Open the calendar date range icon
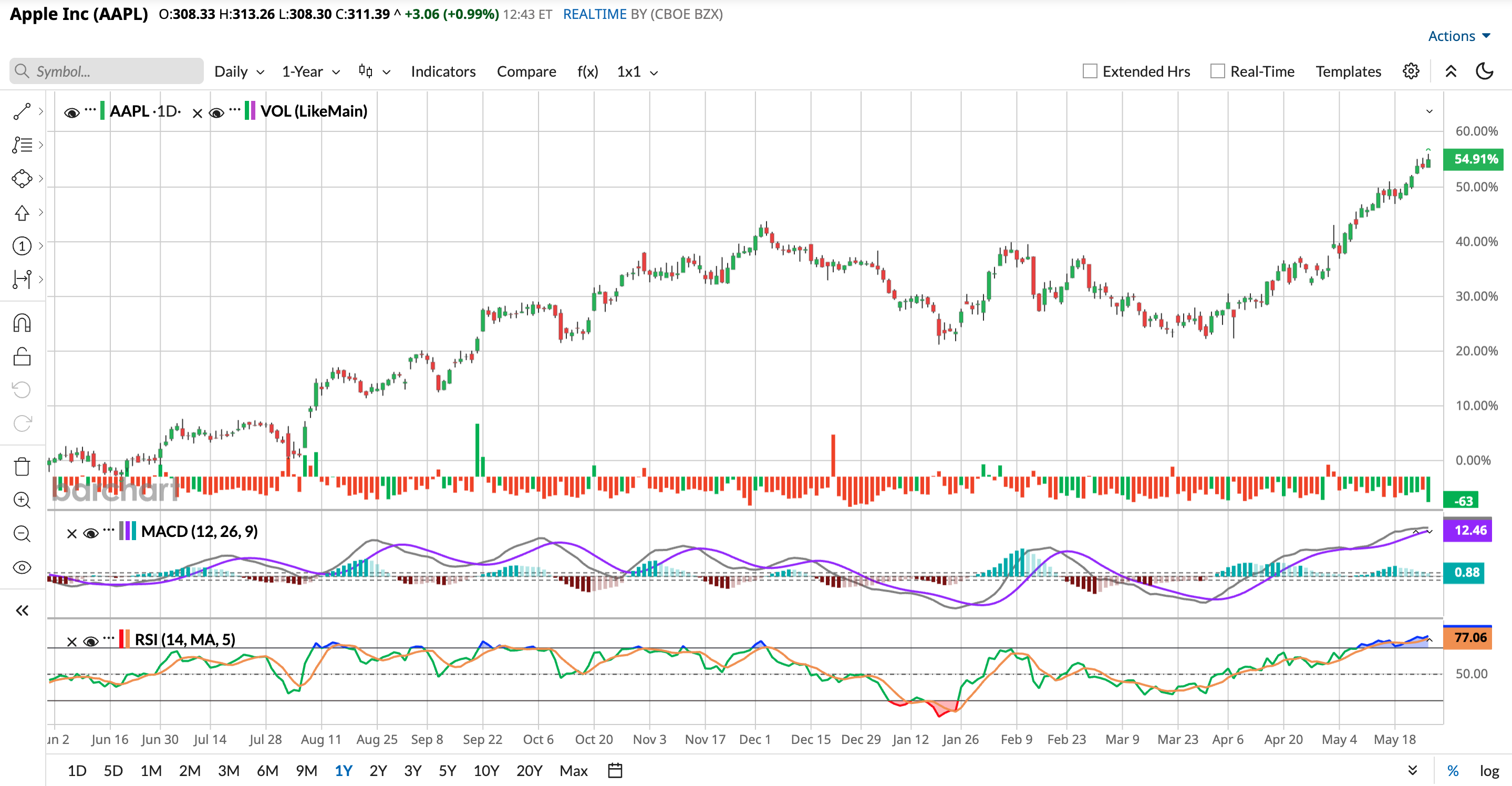Image resolution: width=1512 pixels, height=786 pixels. [x=615, y=770]
